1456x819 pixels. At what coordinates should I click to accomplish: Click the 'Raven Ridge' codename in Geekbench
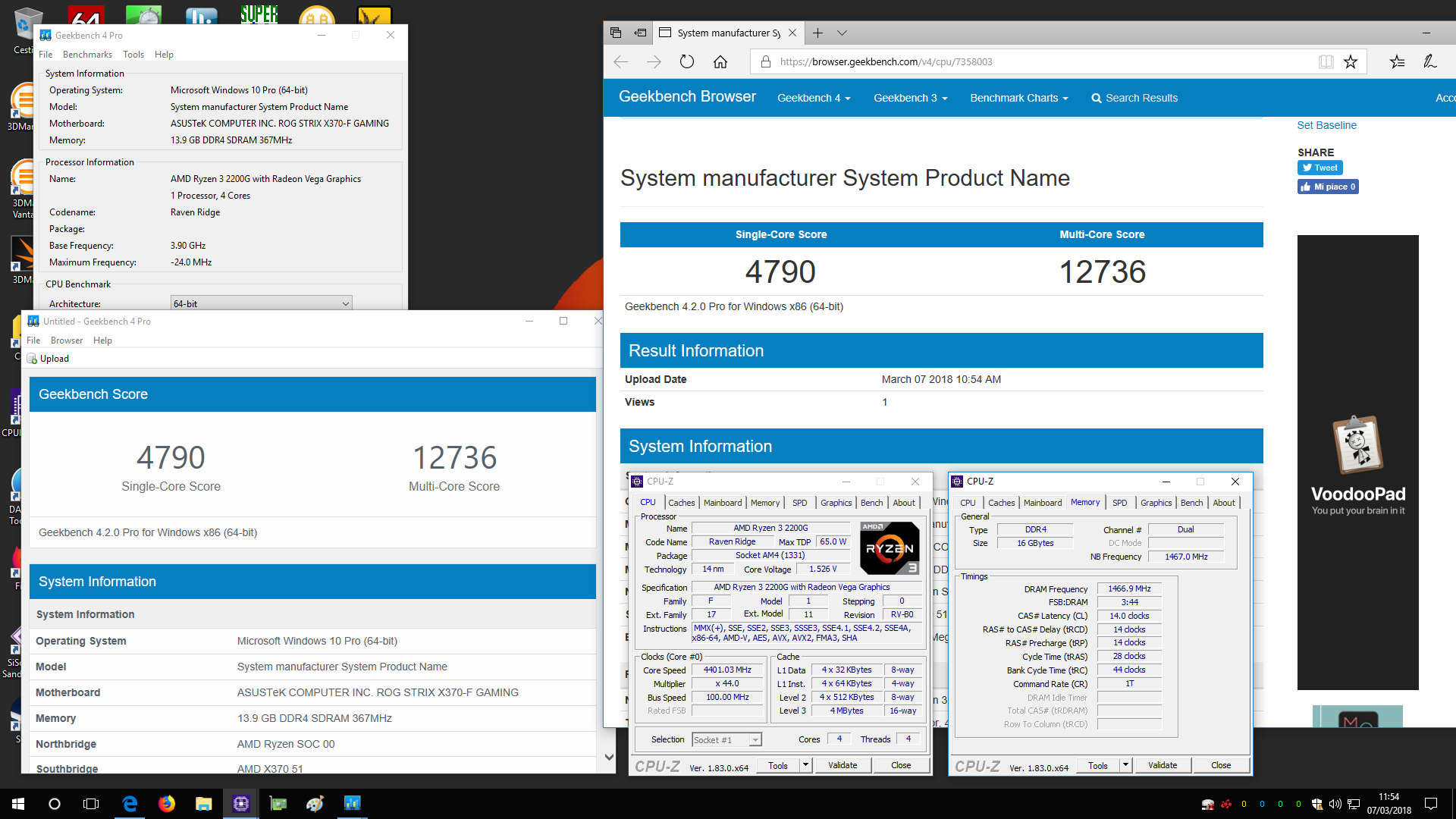pyautogui.click(x=195, y=212)
